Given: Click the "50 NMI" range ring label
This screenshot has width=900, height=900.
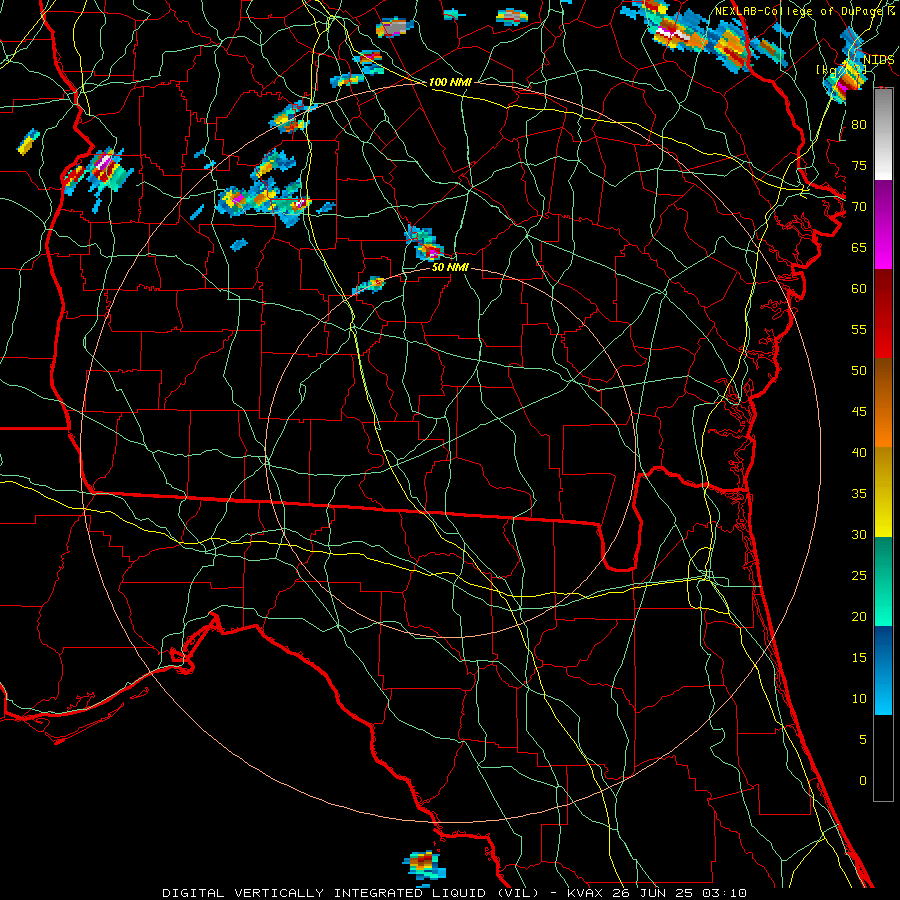Looking at the screenshot, I should pos(450,267).
